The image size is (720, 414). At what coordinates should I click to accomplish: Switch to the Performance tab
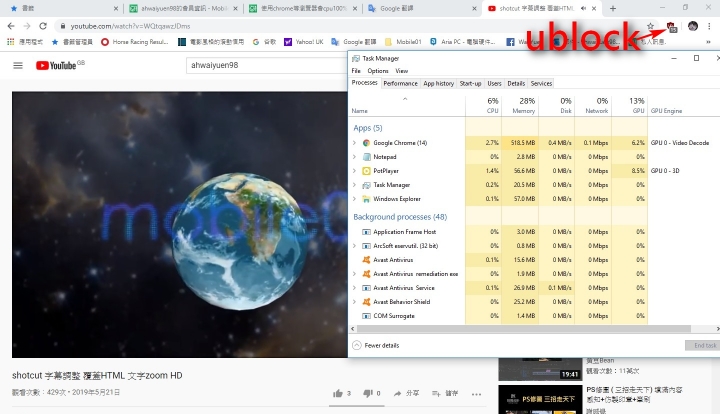point(400,83)
